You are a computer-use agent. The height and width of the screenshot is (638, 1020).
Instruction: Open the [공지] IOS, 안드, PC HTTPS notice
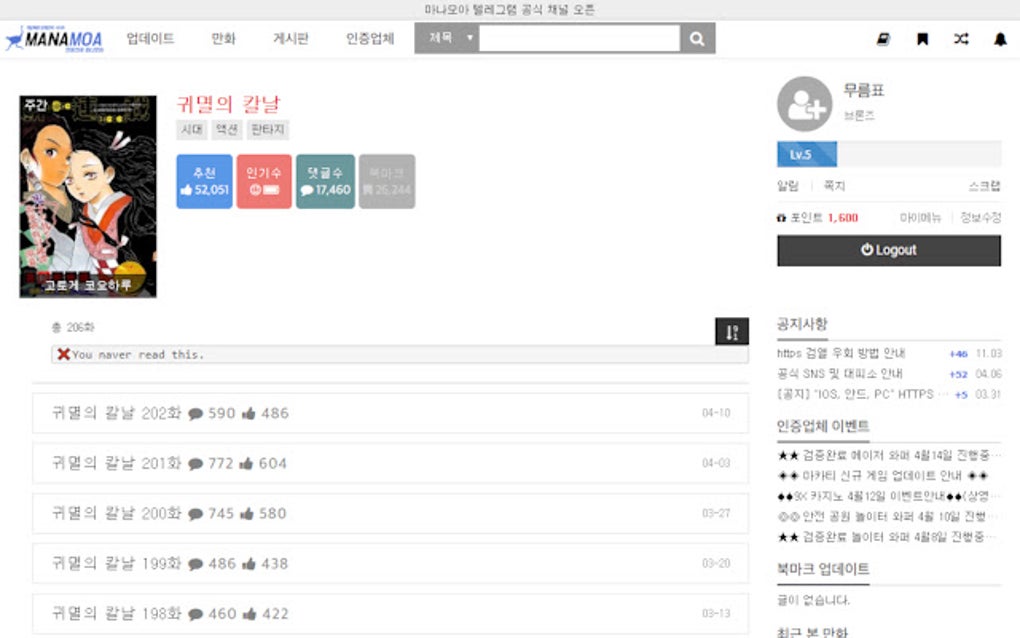pos(861,394)
